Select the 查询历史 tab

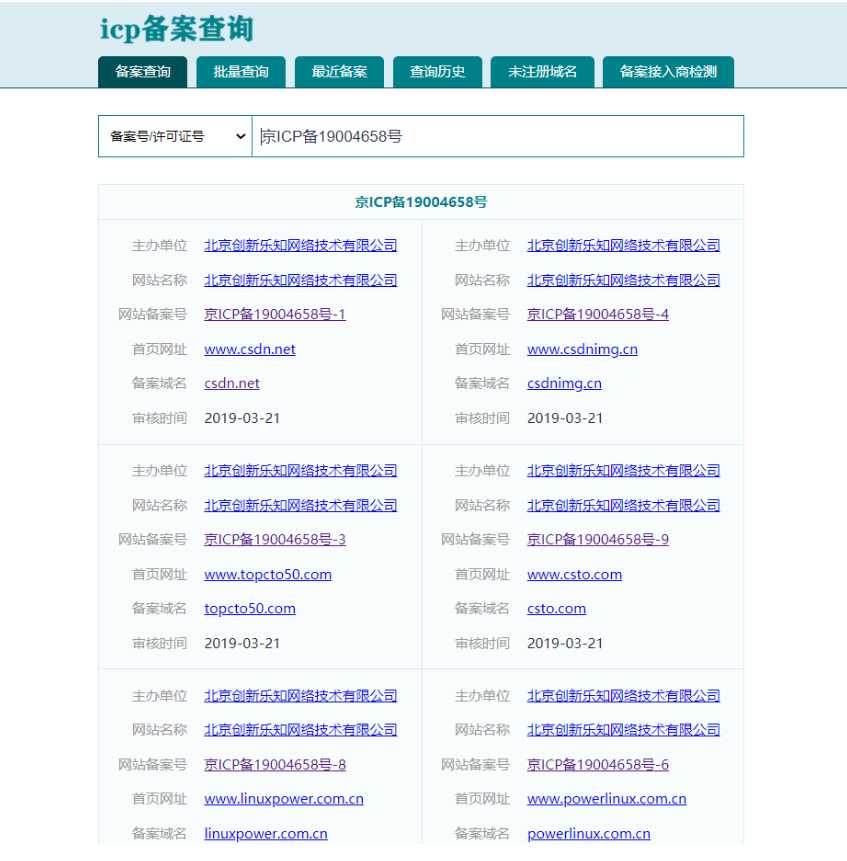click(437, 71)
